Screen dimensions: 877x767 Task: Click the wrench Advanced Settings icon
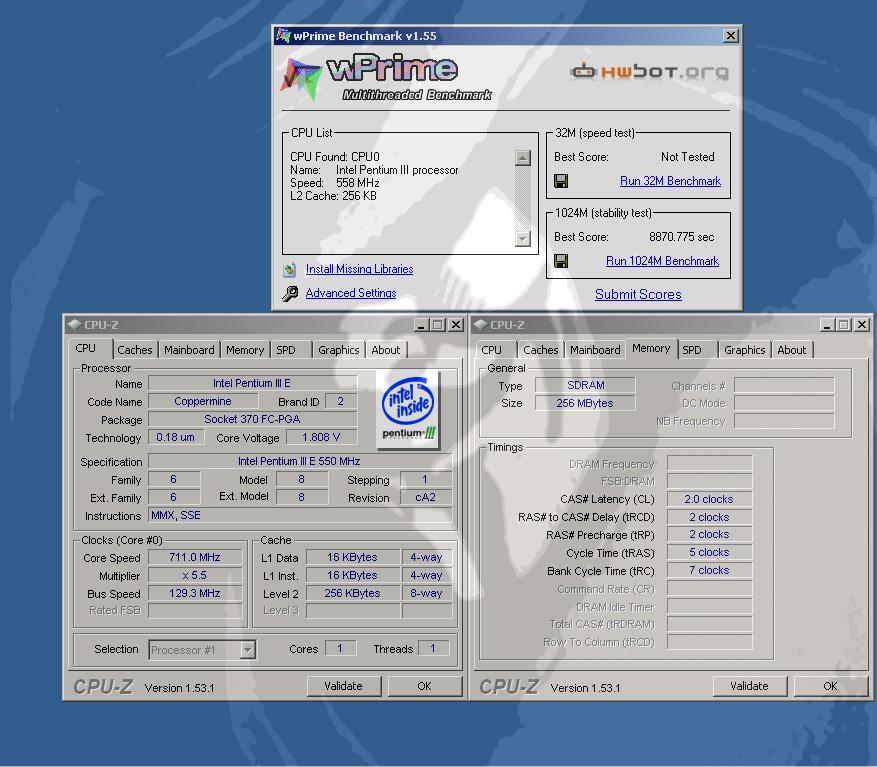pyautogui.click(x=290, y=293)
